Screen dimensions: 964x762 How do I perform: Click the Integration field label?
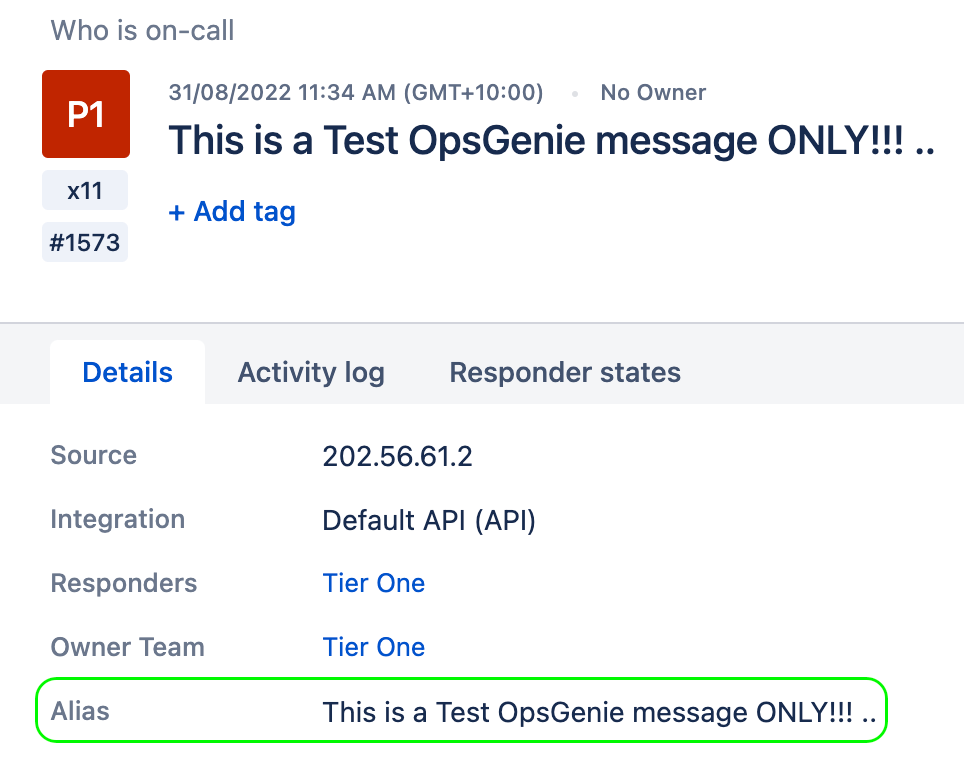point(117,519)
